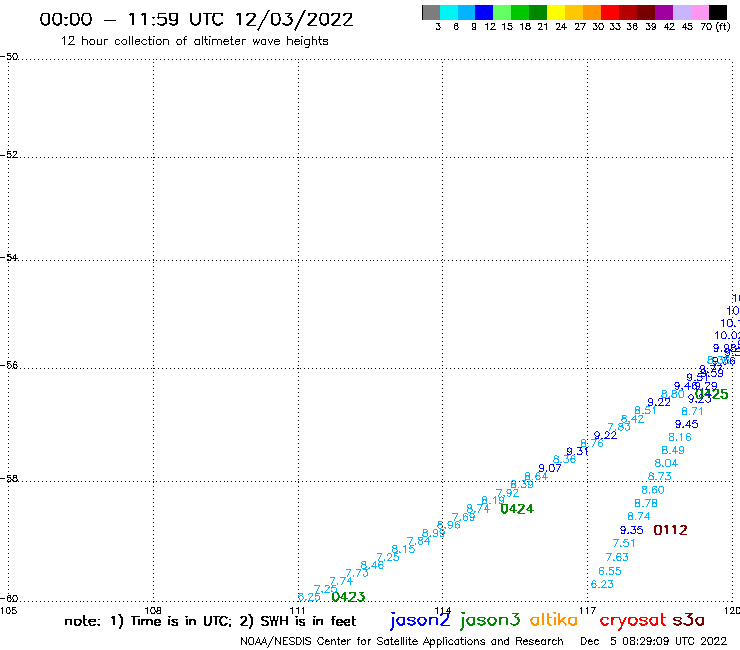Click the wave height value '7.51'
The height and width of the screenshot is (650, 740).
pos(624,543)
